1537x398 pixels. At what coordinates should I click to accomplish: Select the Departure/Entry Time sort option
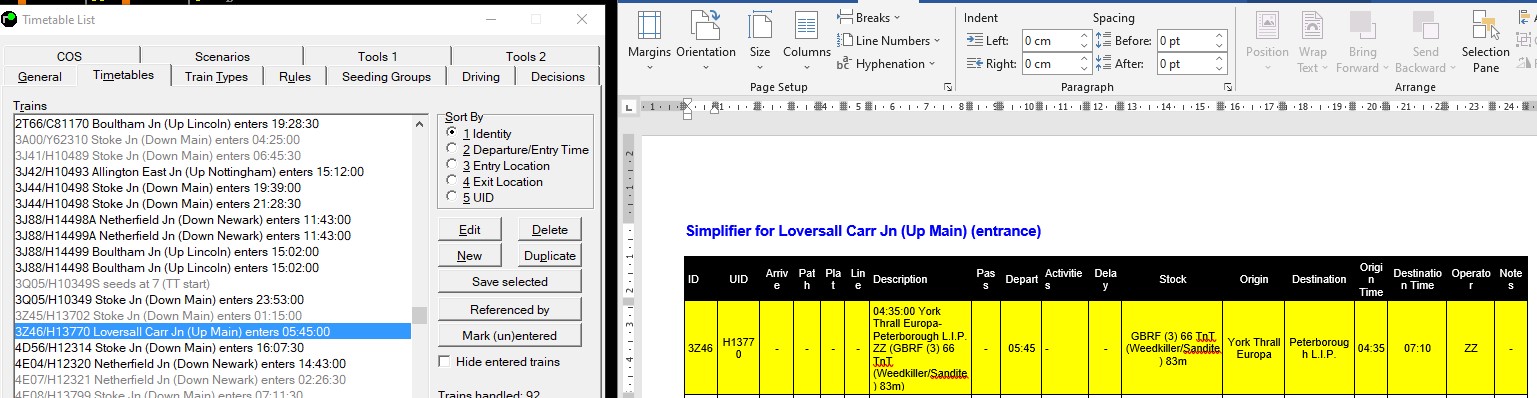(517, 149)
